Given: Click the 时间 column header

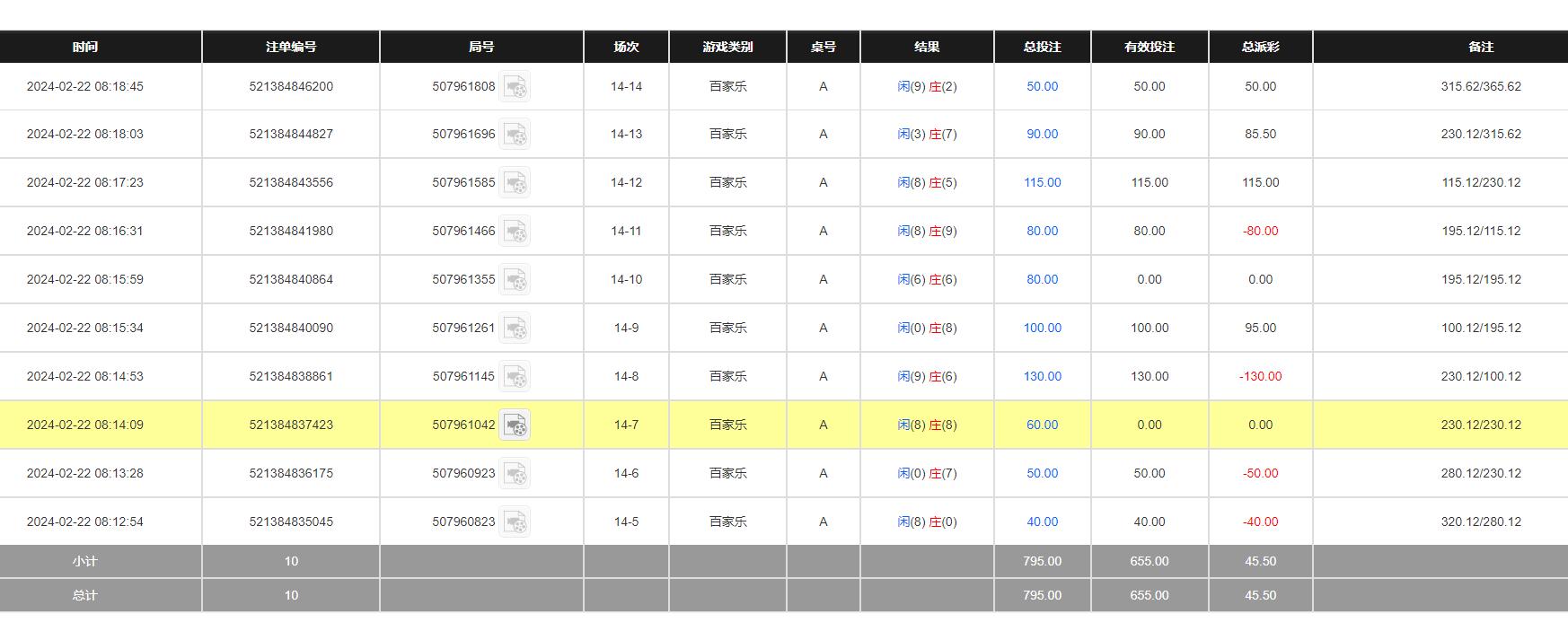Looking at the screenshot, I should tap(85, 47).
